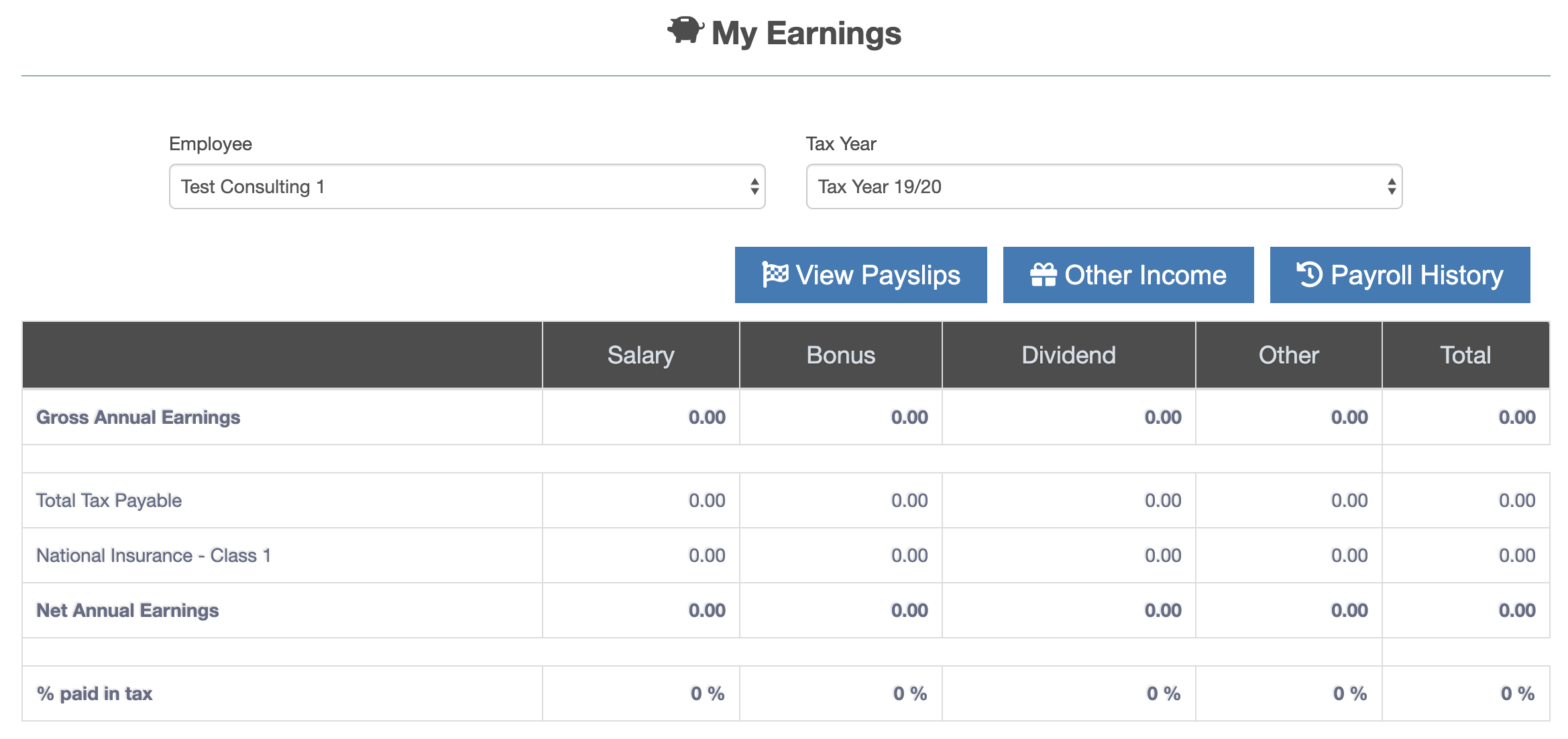Click the National Insurance - Class 1 label
The height and width of the screenshot is (739, 1568).
pyautogui.click(x=154, y=555)
